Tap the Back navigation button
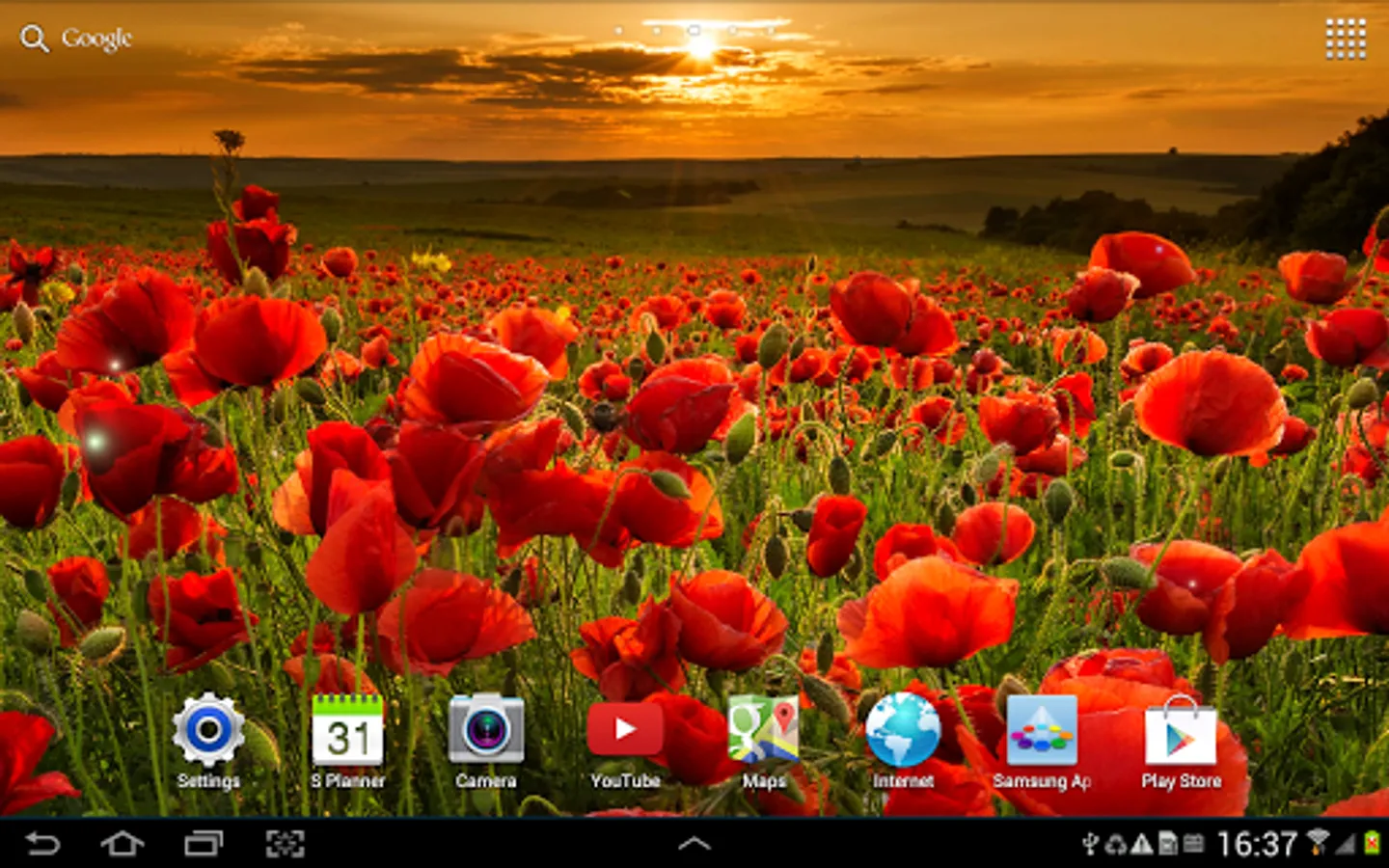The height and width of the screenshot is (868, 1389). (42, 844)
